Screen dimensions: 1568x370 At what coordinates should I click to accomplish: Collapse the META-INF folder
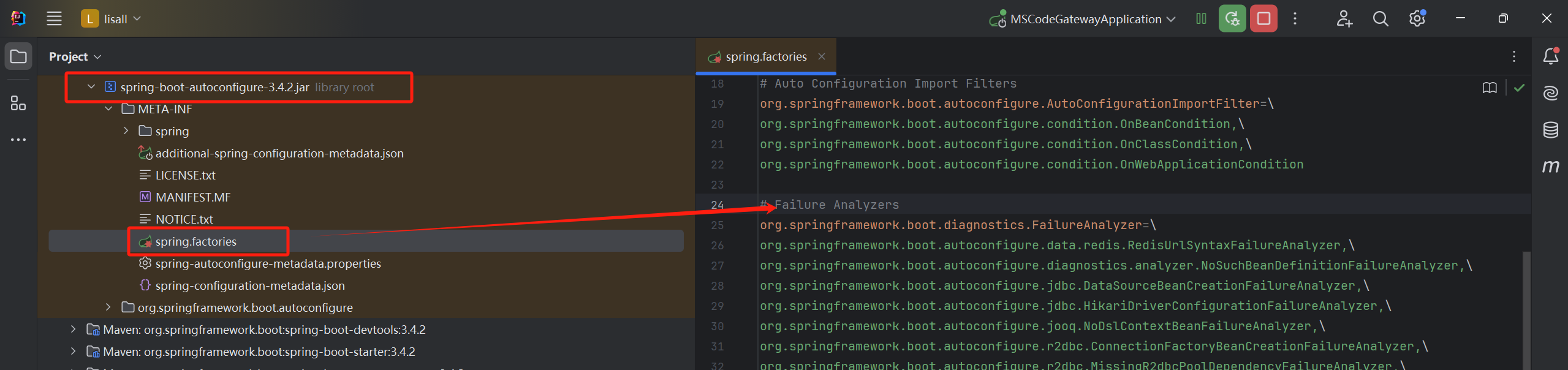[108, 109]
